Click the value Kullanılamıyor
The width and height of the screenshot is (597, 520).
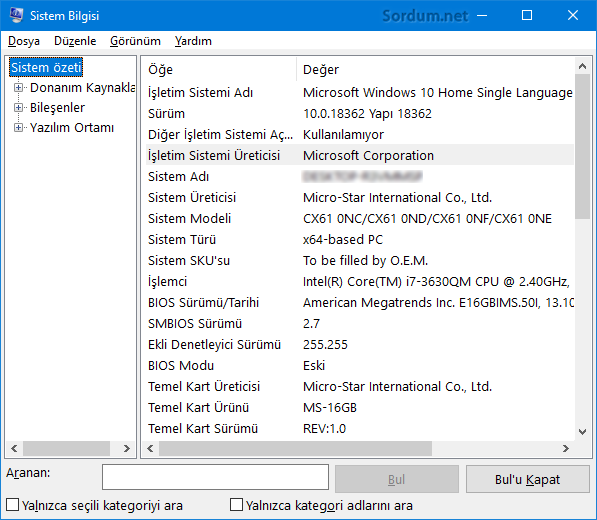[x=343, y=134]
